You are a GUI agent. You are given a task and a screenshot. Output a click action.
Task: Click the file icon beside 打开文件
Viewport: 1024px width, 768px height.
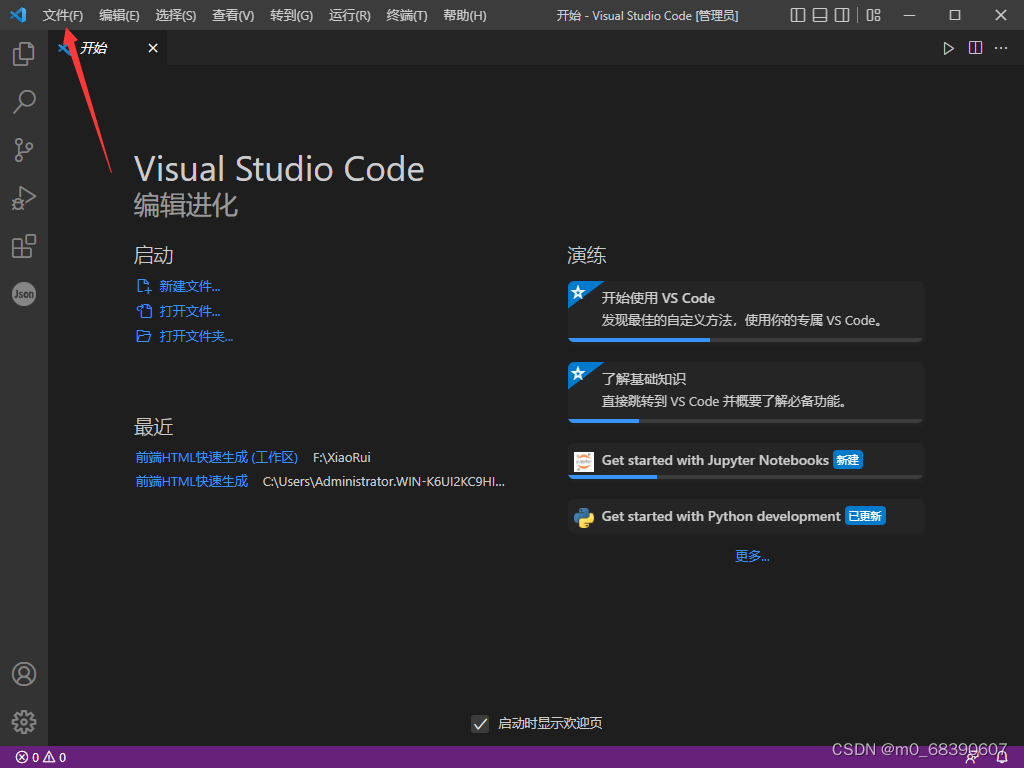(144, 311)
